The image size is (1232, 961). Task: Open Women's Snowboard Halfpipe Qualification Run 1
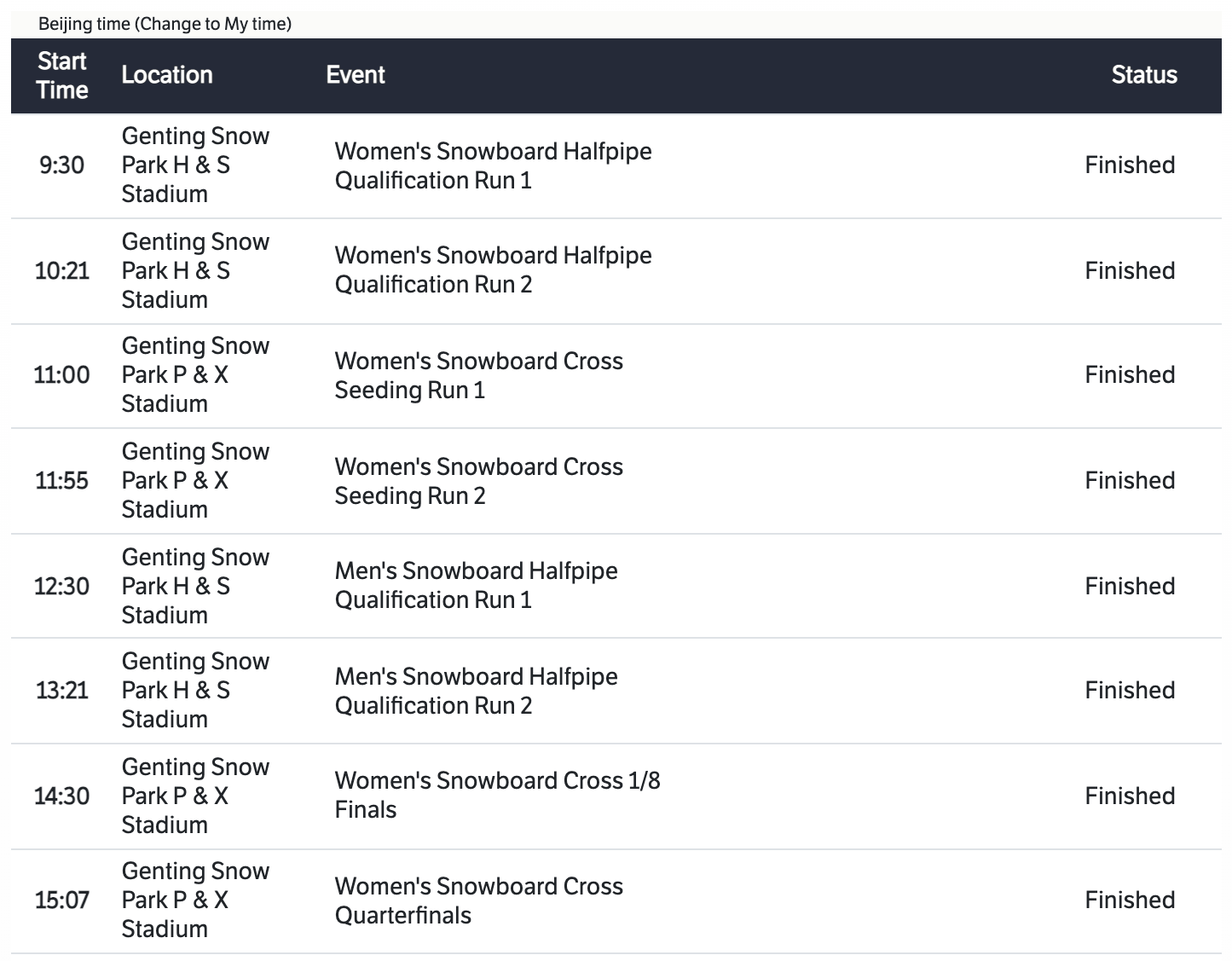(493, 165)
